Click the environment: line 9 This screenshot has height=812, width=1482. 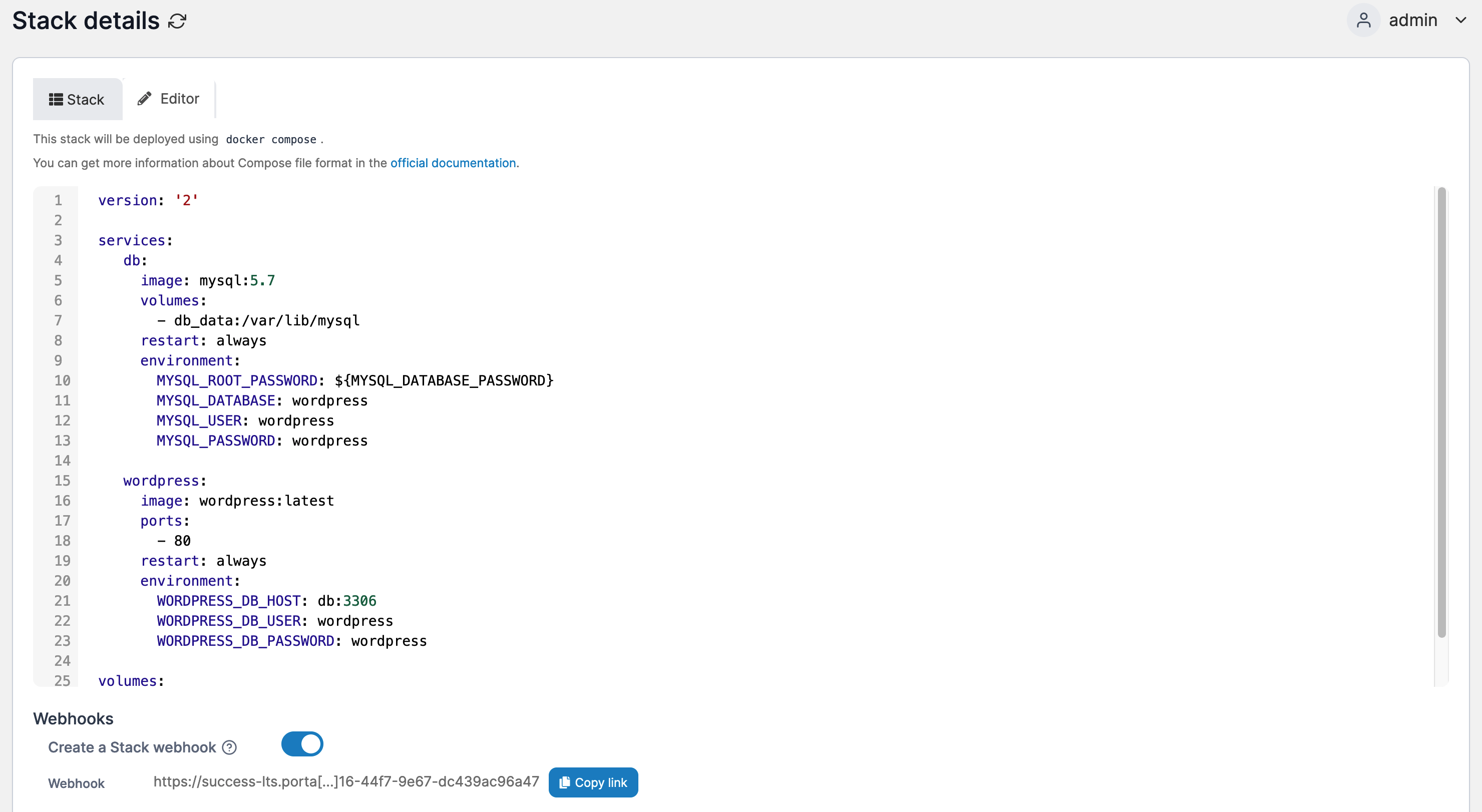pyautogui.click(x=190, y=360)
